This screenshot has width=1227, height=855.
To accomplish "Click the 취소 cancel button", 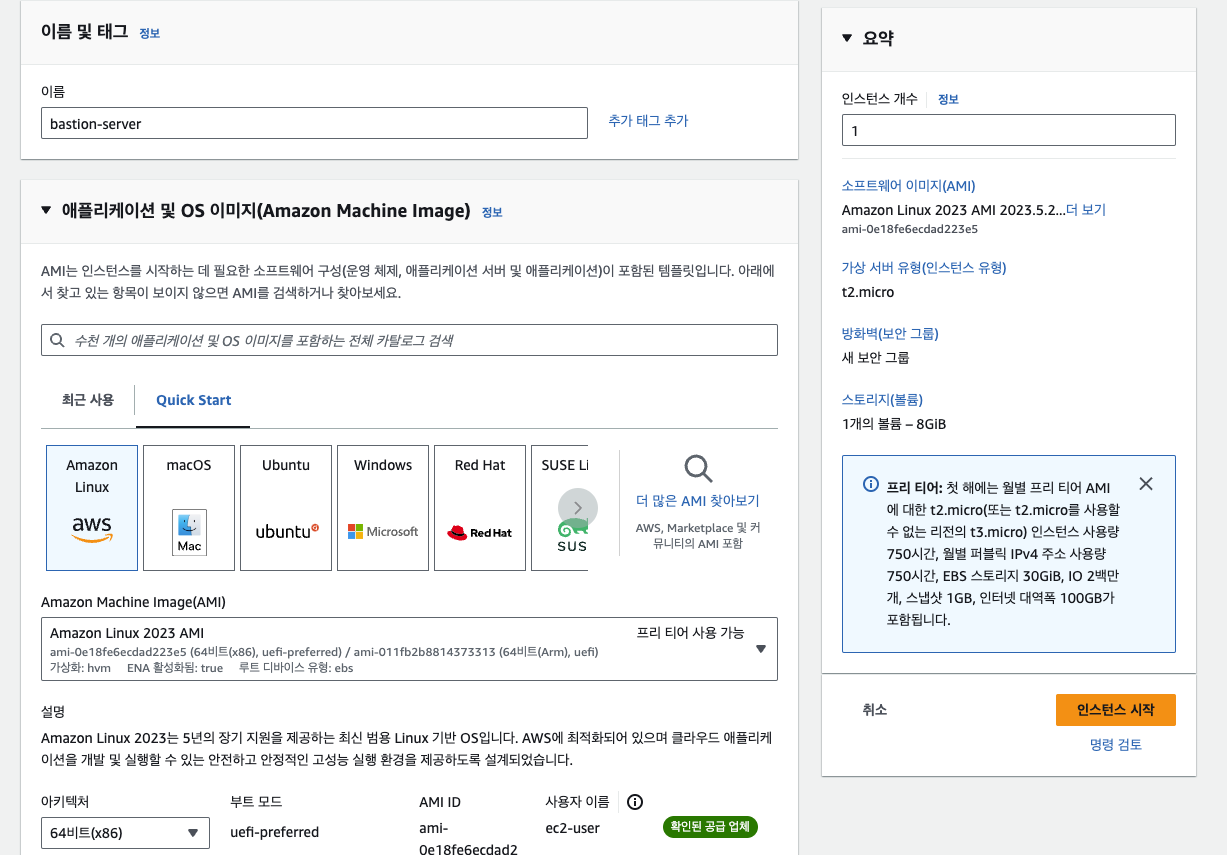I will (x=875, y=710).
